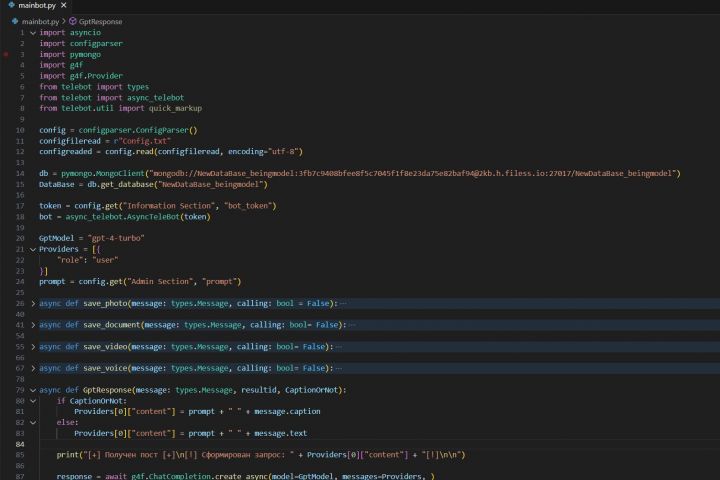Select the mainbot.py editor tab
The height and width of the screenshot is (480, 720).
click(37, 6)
